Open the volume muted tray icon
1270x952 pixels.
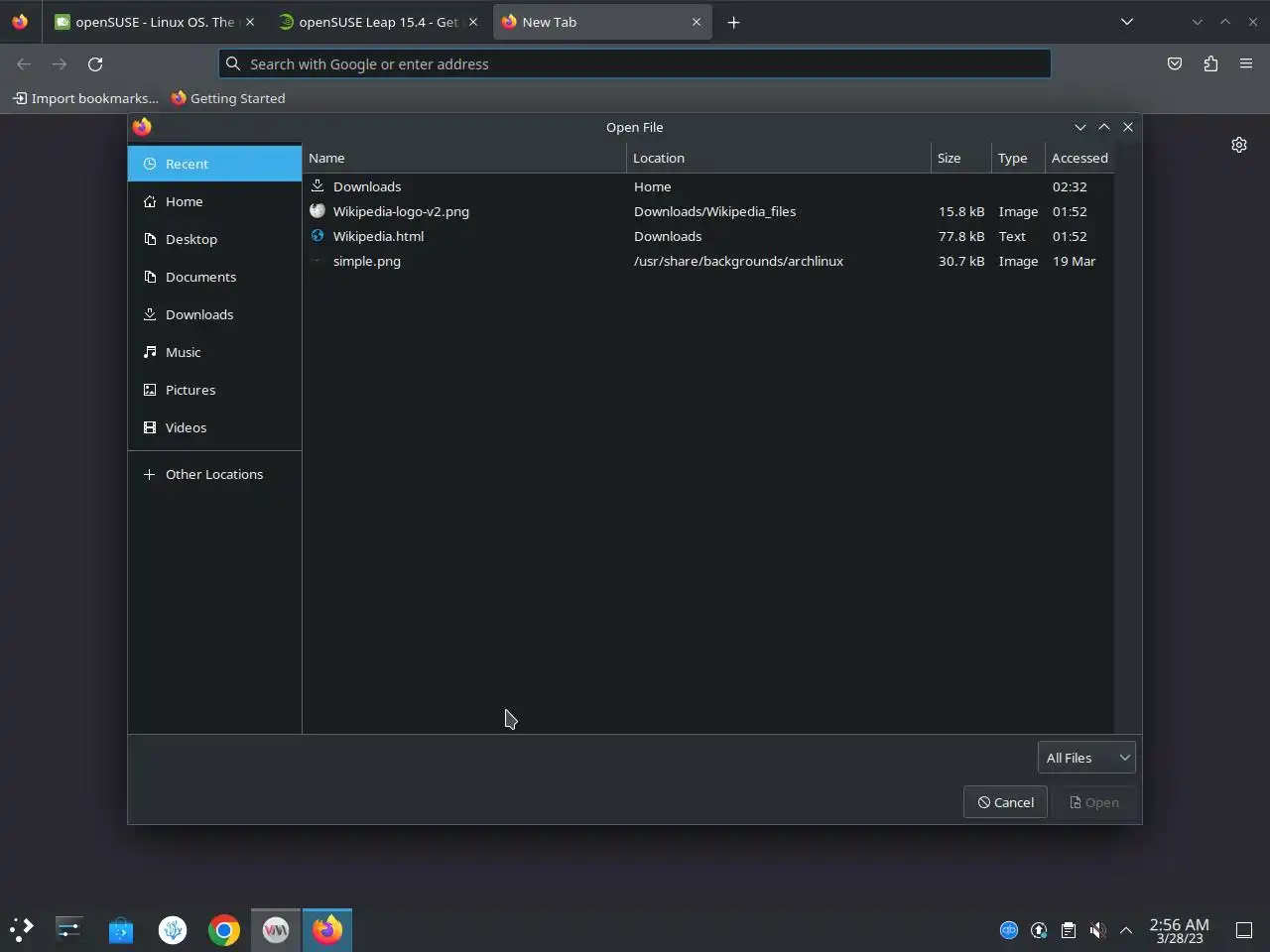pos(1097,929)
